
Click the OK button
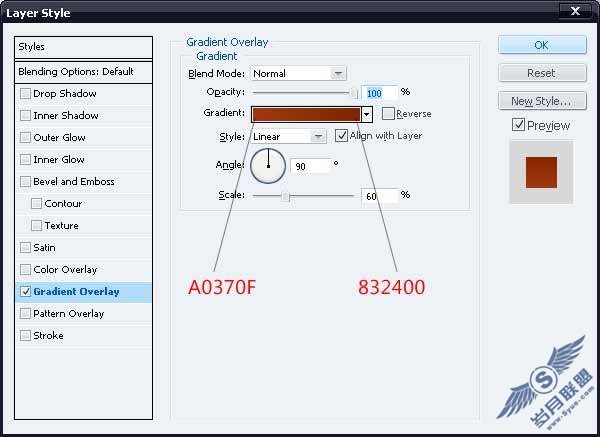coord(542,45)
